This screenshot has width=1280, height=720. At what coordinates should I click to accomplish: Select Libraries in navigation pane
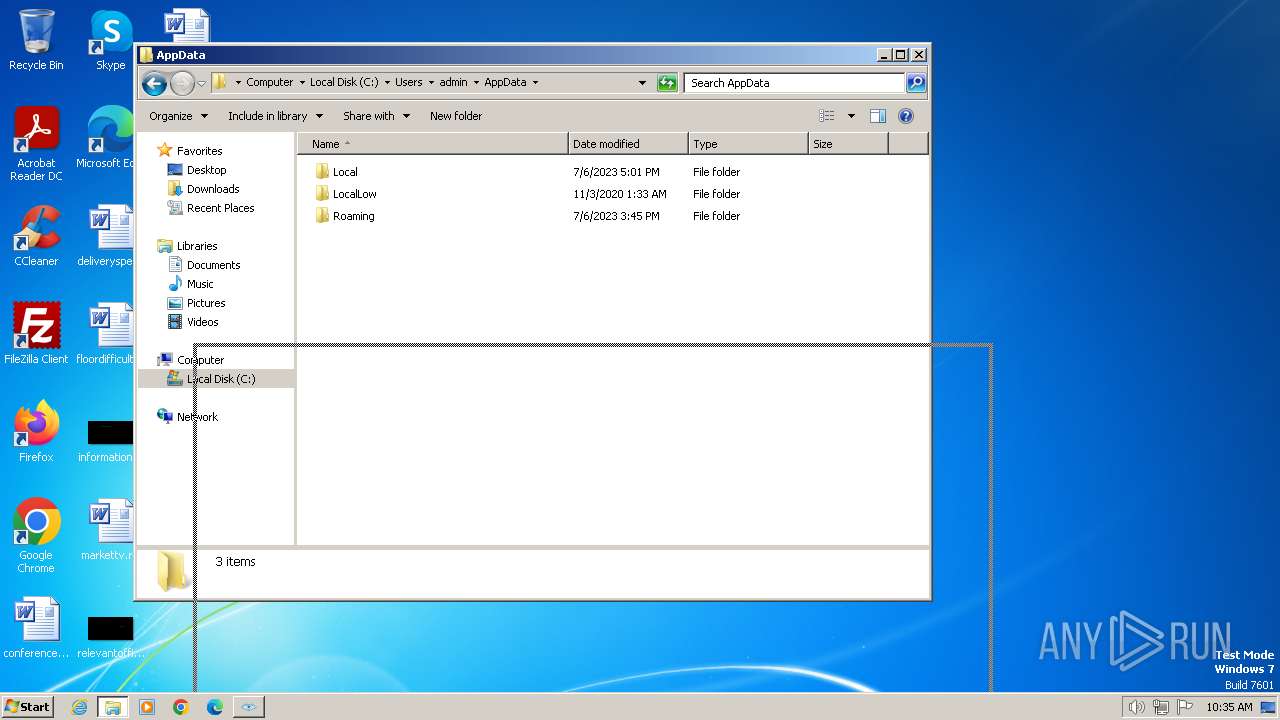point(197,246)
